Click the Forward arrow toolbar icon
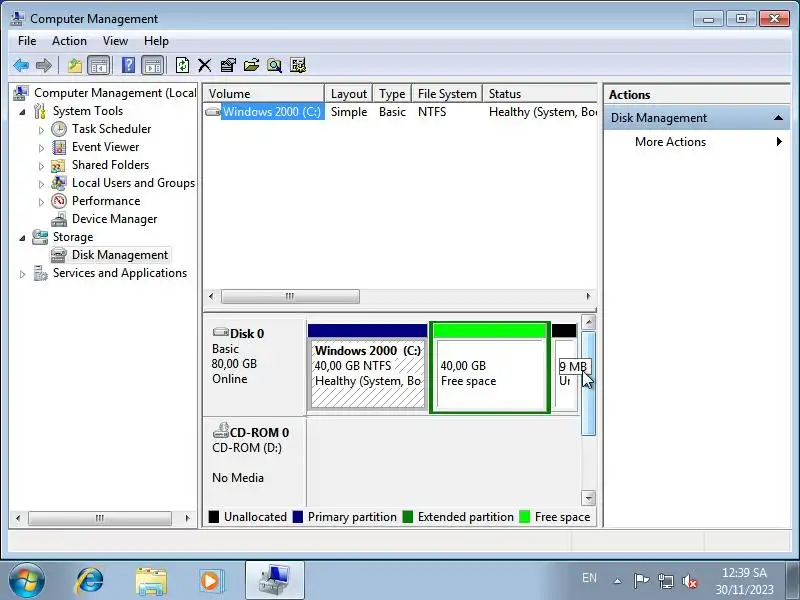This screenshot has height=600, width=800. point(44,65)
